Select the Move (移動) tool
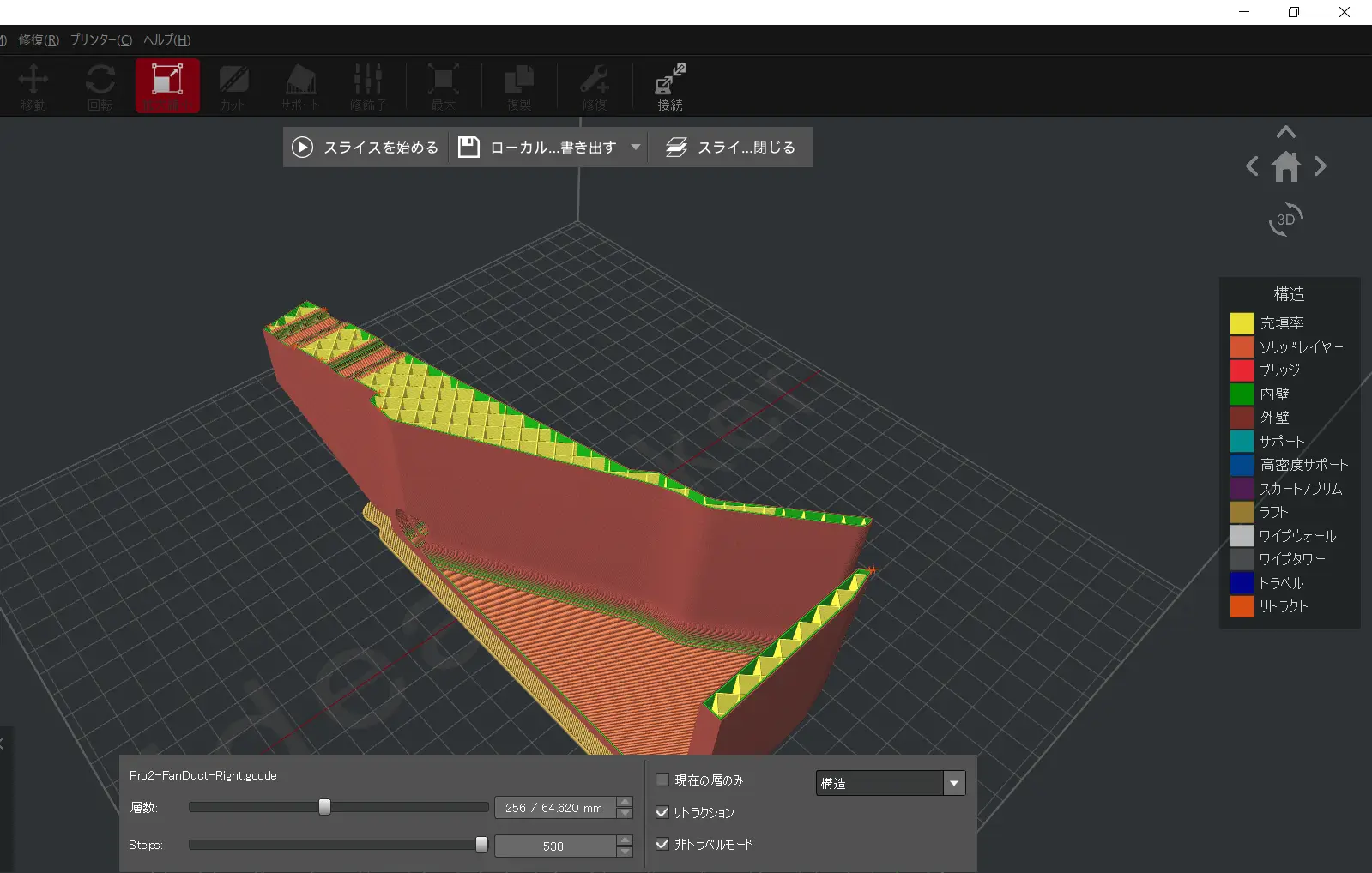 (x=33, y=86)
